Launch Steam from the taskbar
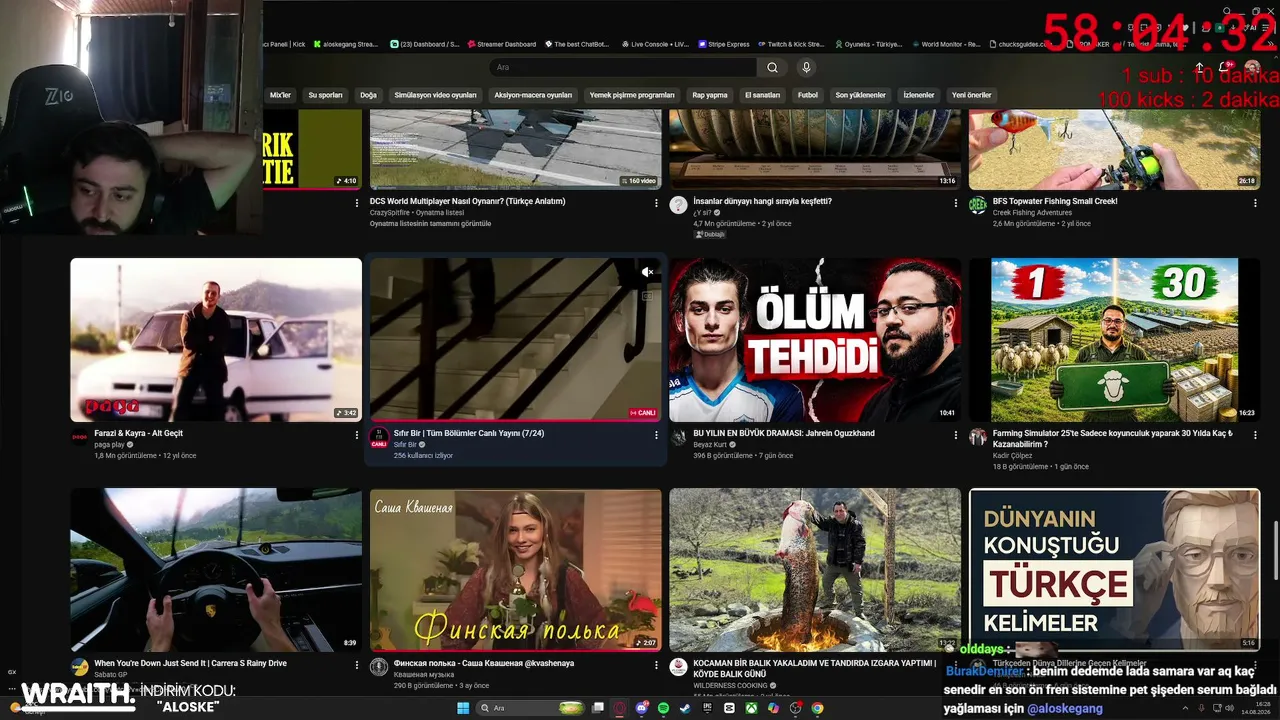The height and width of the screenshot is (720, 1280). [685, 708]
